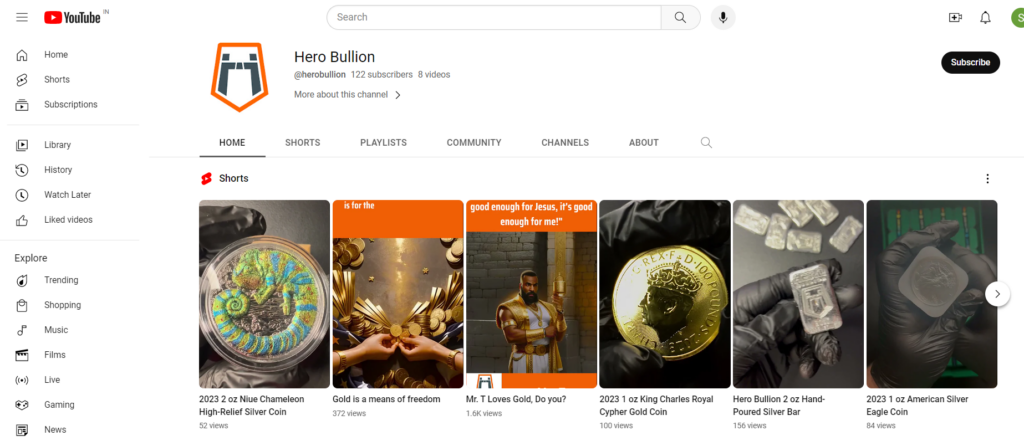Viewport: 1024px width, 441px height.
Task: Switch to the CHANNELS tab
Action: pos(565,142)
